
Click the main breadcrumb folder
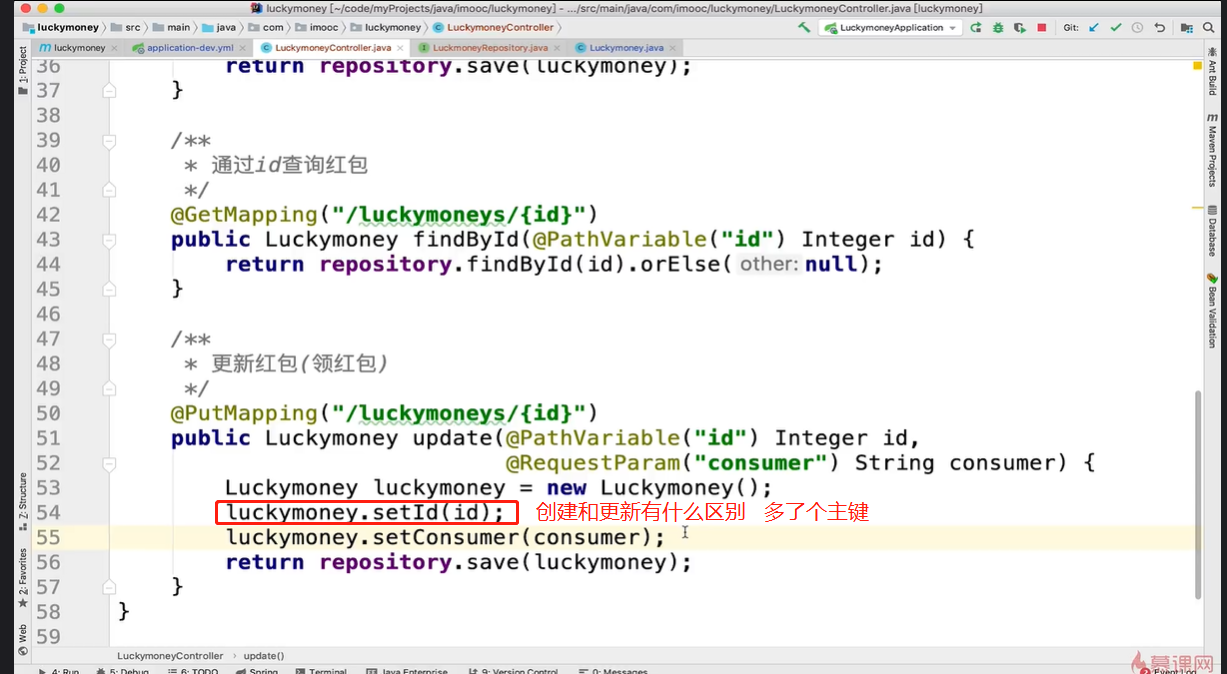(x=171, y=27)
